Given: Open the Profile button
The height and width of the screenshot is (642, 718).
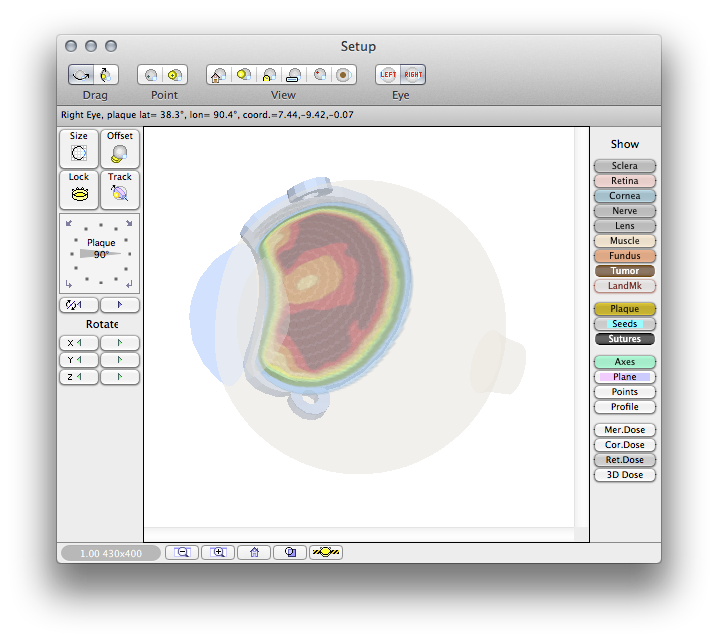Looking at the screenshot, I should (x=624, y=407).
